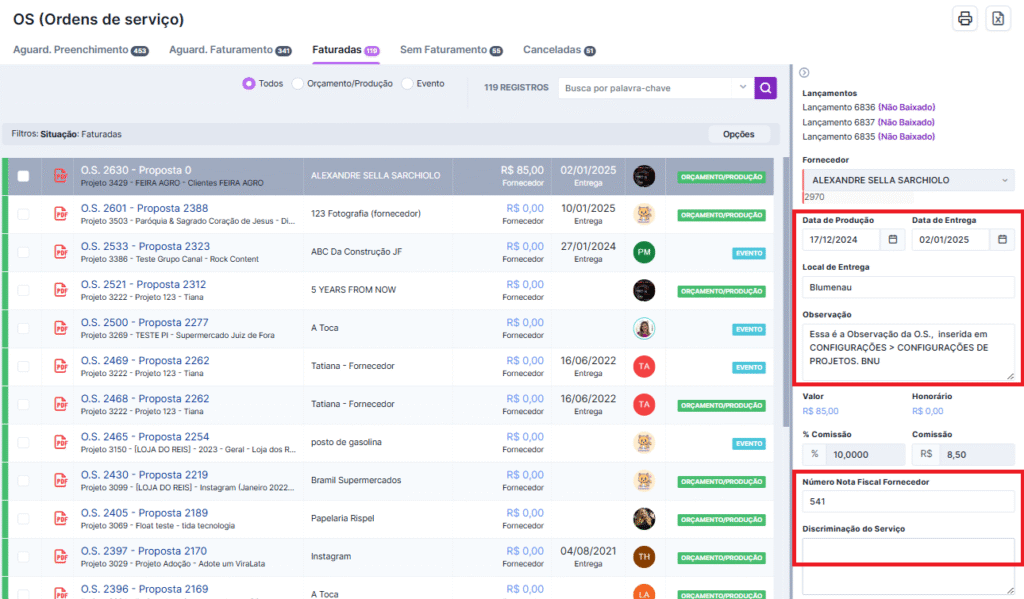Image resolution: width=1024 pixels, height=599 pixels.
Task: Open PDF of O.S. 2500
Action: point(61,328)
